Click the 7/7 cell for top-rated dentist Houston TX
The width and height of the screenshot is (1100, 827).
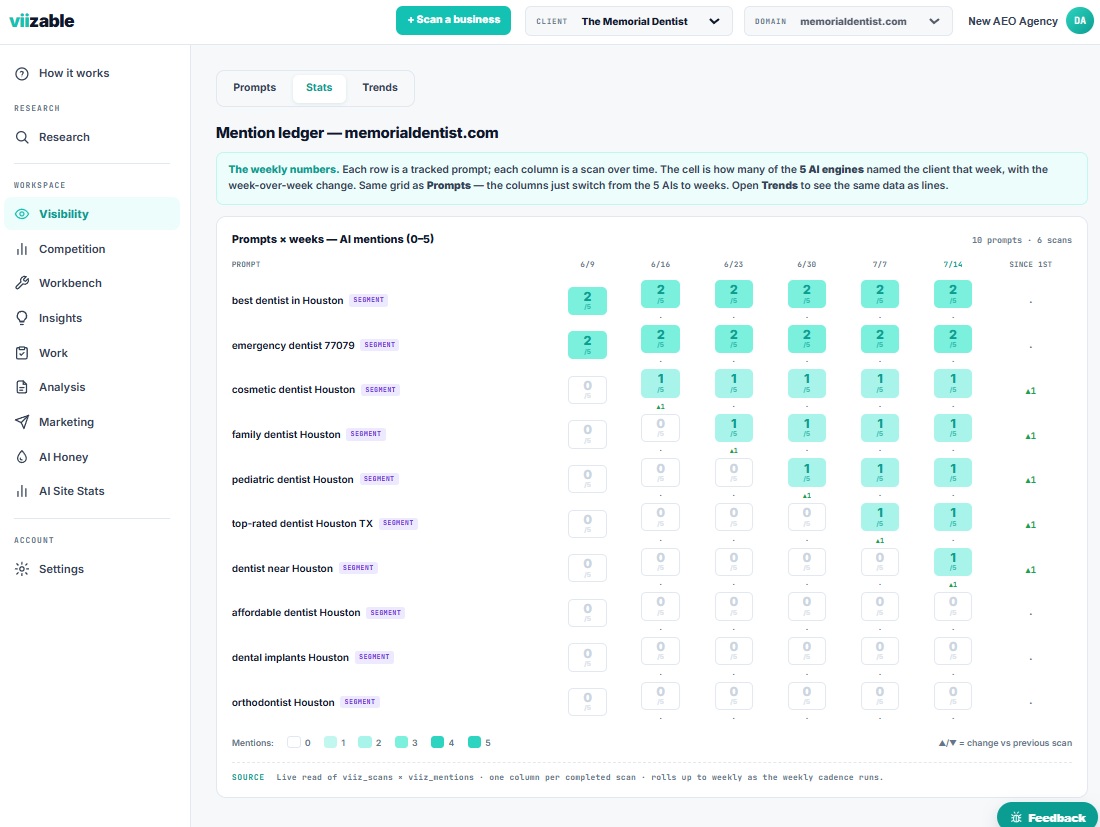[880, 517]
